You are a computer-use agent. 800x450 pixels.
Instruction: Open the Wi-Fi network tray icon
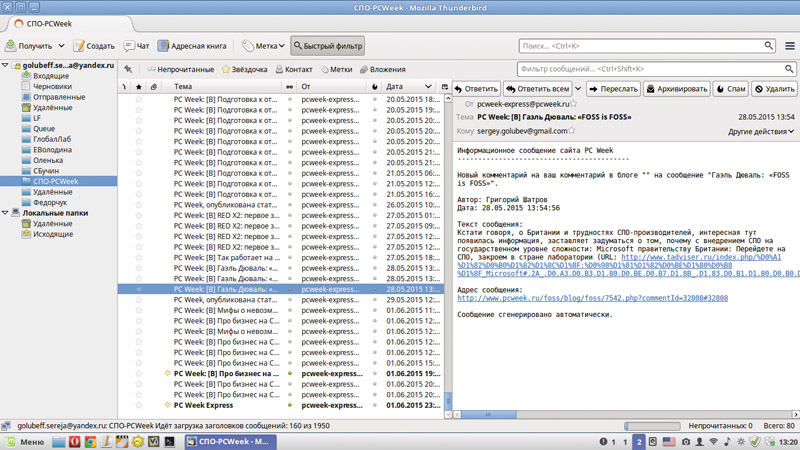pos(714,442)
